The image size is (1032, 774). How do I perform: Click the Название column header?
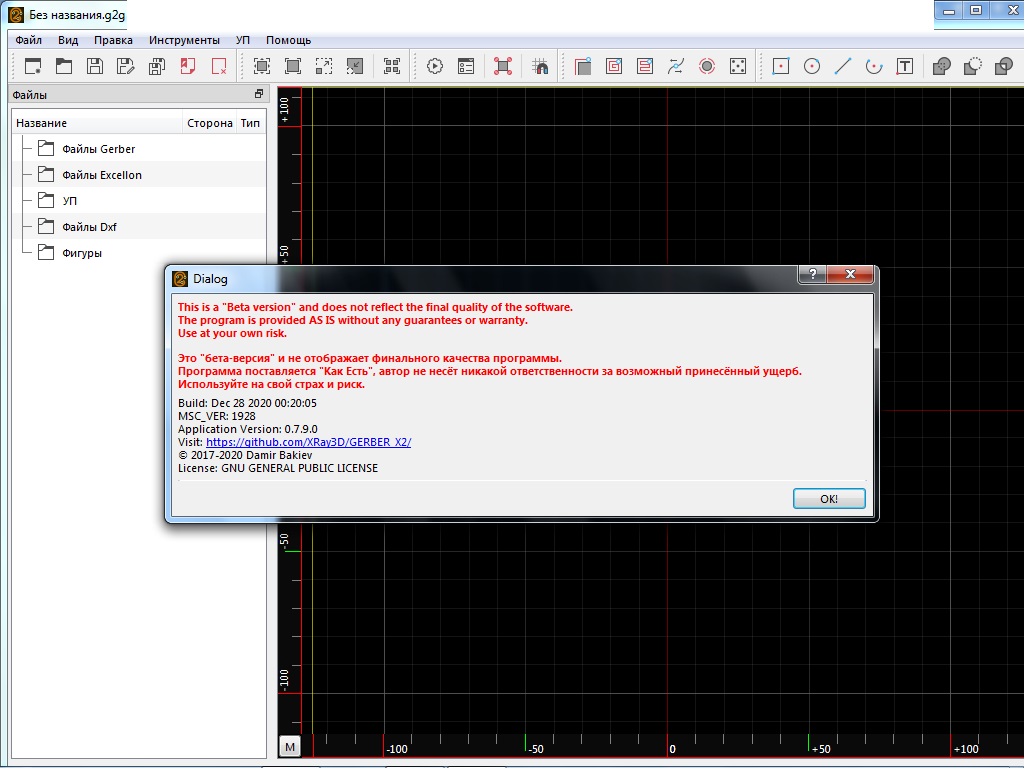coord(97,123)
